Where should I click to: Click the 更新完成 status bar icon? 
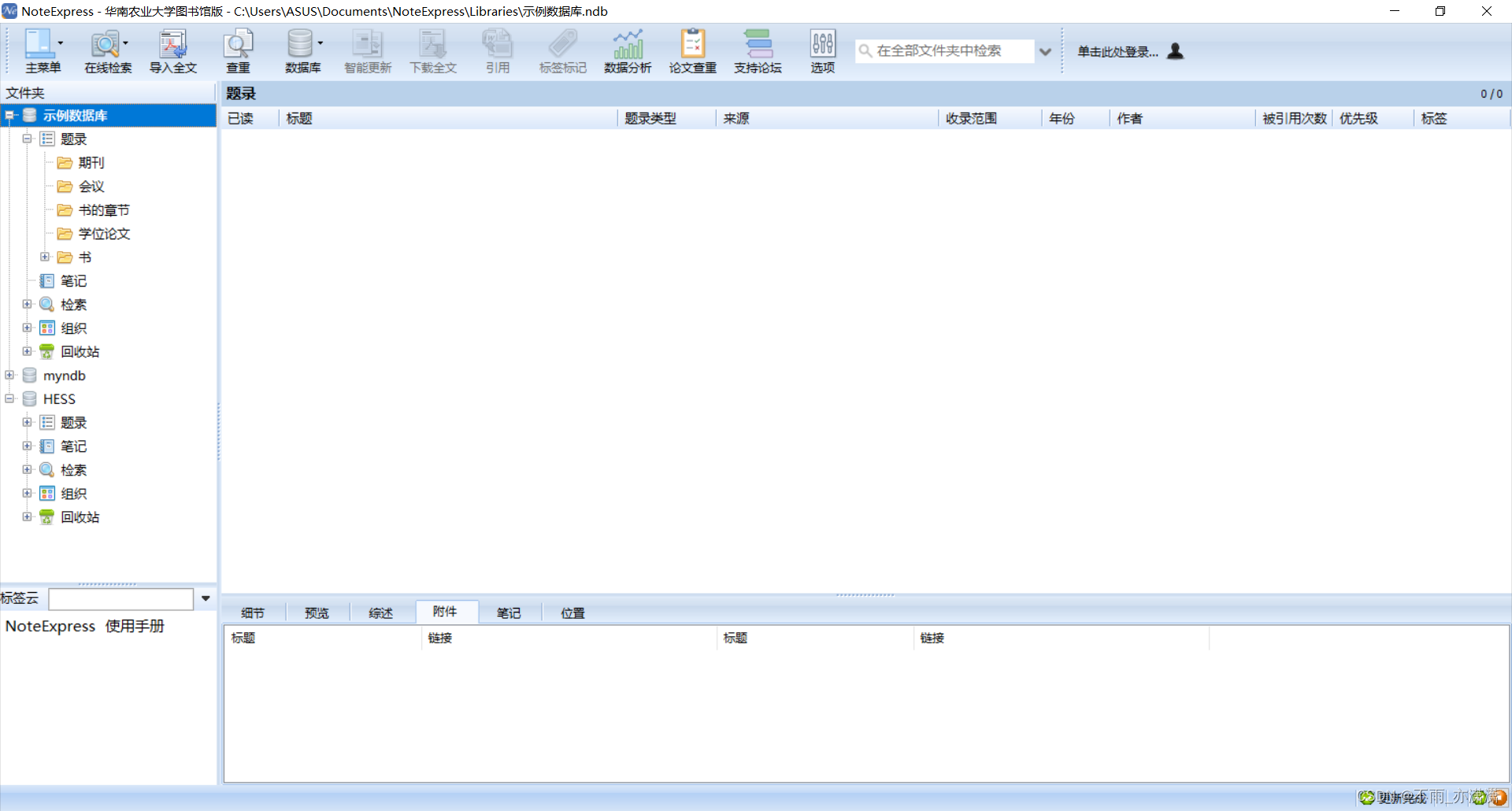(x=1367, y=798)
